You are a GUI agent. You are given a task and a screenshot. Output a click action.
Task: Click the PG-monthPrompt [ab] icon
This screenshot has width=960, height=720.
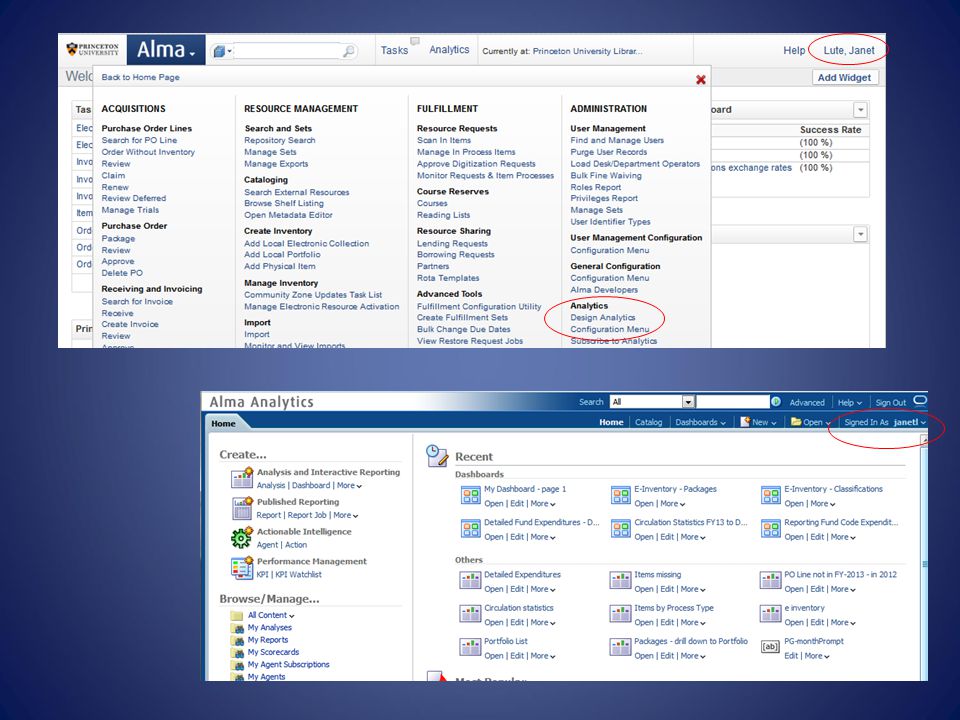770,647
